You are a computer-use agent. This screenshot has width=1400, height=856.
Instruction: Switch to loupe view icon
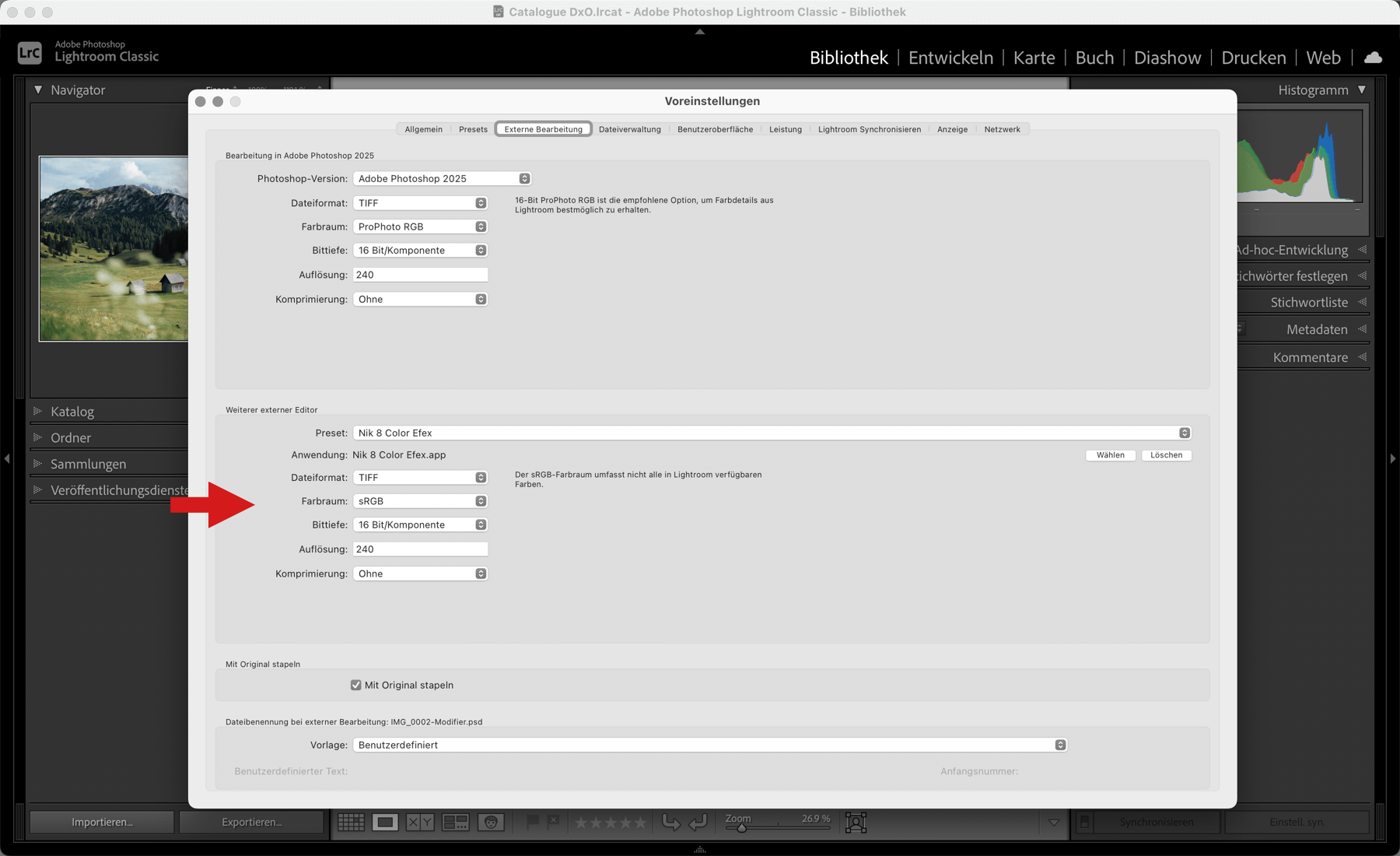385,822
